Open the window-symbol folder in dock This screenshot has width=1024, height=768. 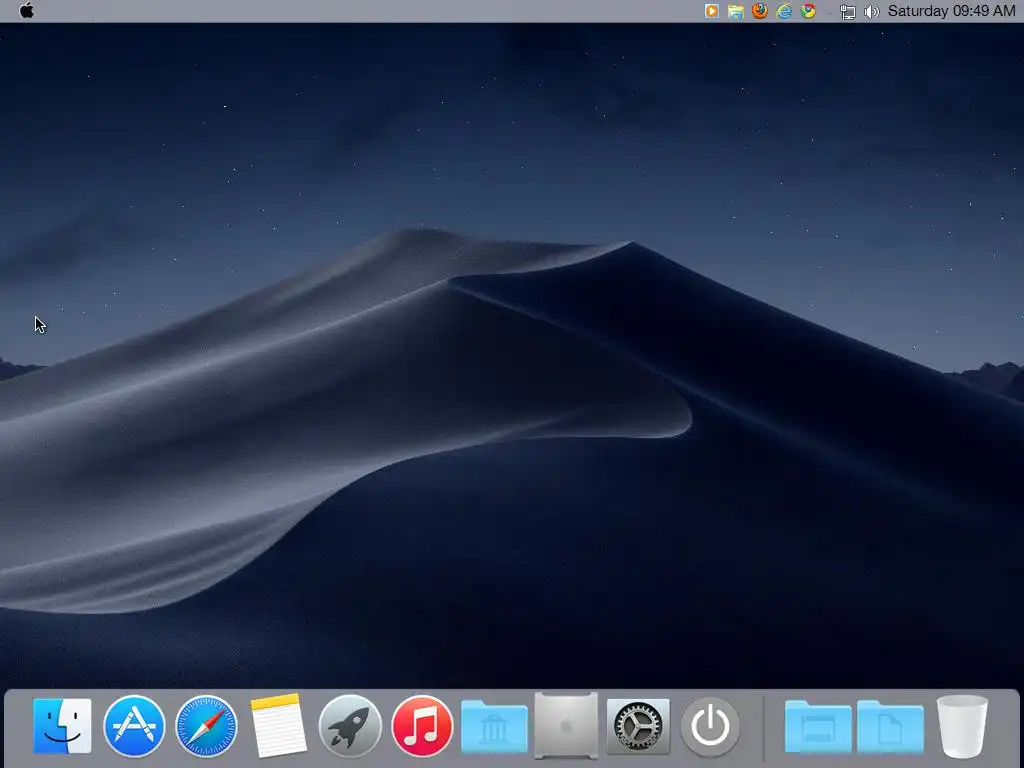(x=818, y=727)
